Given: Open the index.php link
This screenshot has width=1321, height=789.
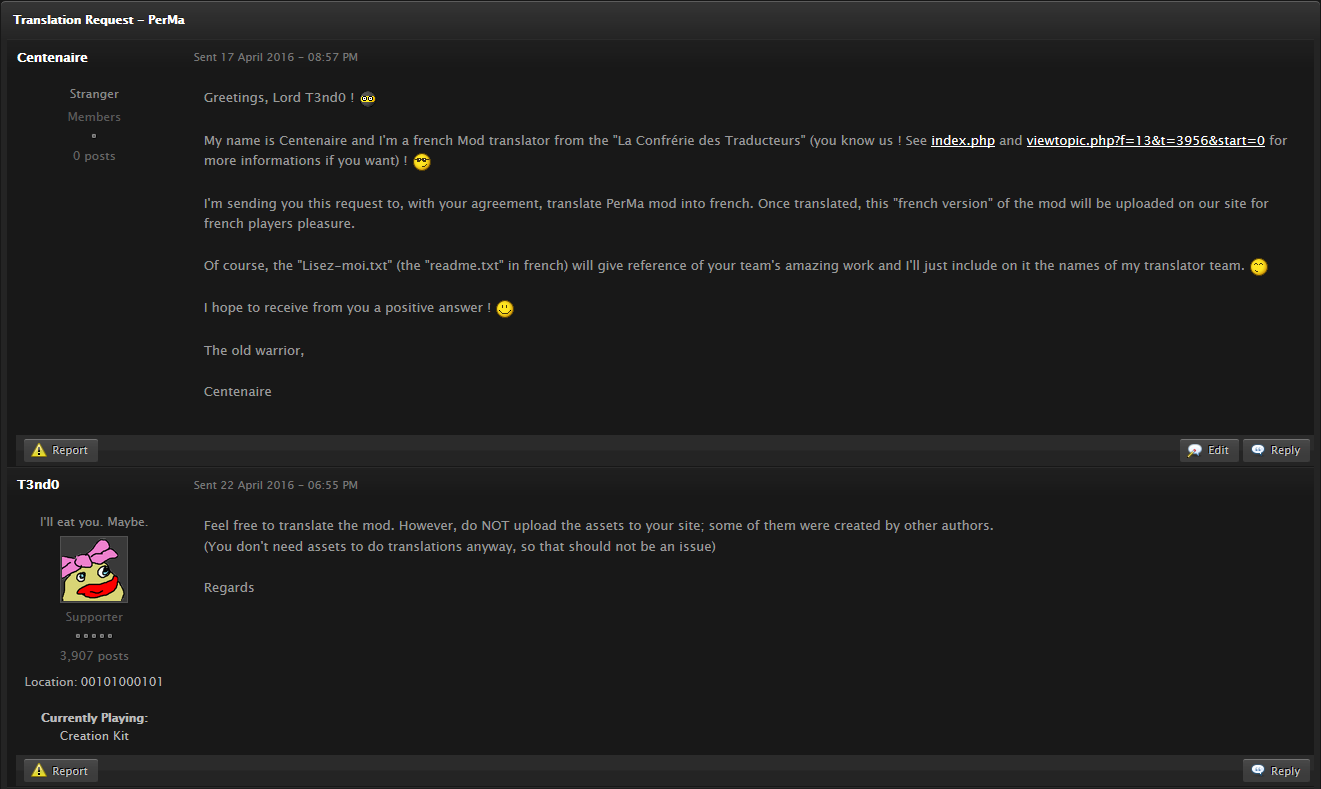Looking at the screenshot, I should [x=963, y=141].
